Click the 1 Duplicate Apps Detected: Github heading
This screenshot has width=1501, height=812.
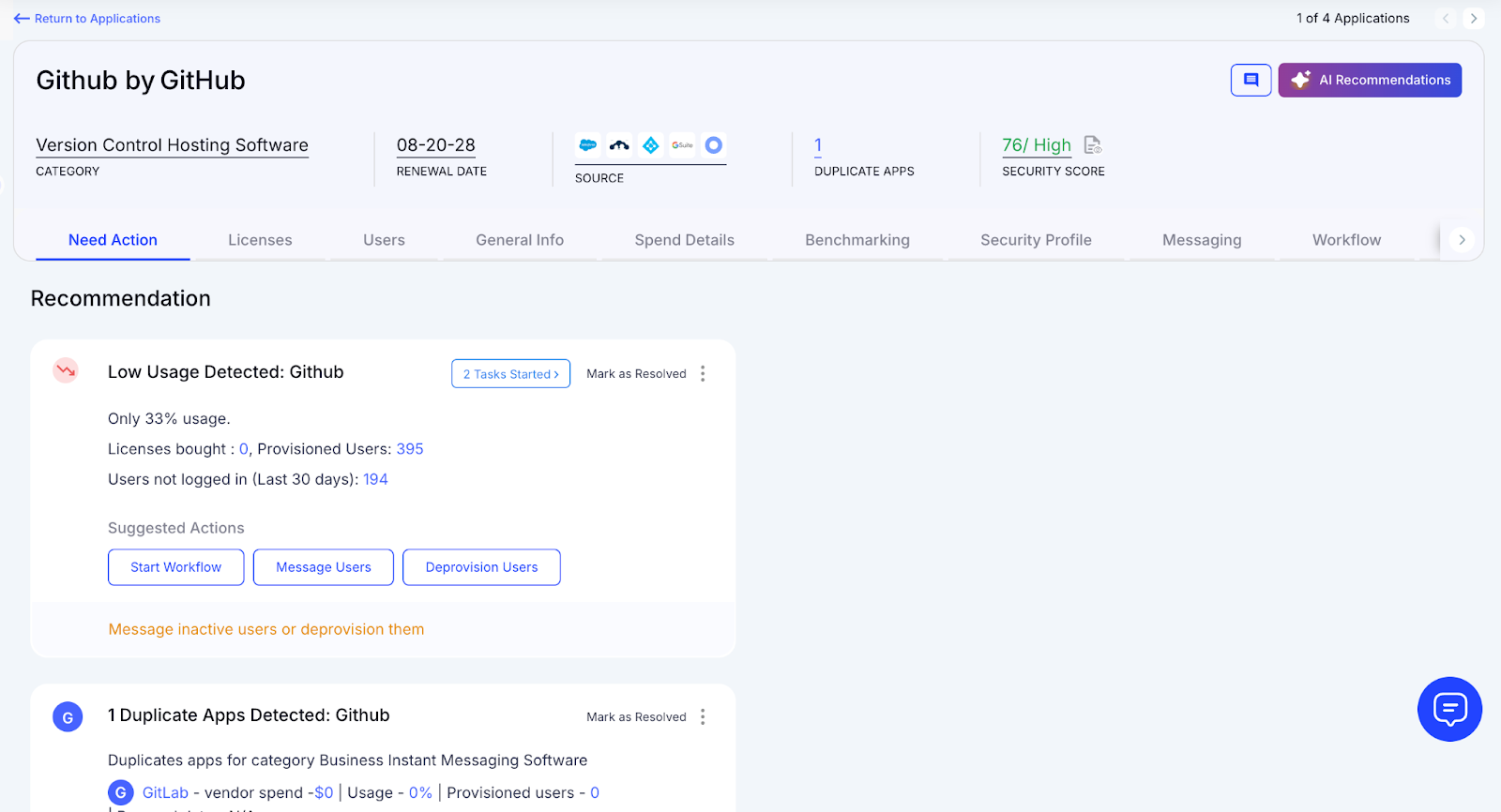pyautogui.click(x=249, y=715)
